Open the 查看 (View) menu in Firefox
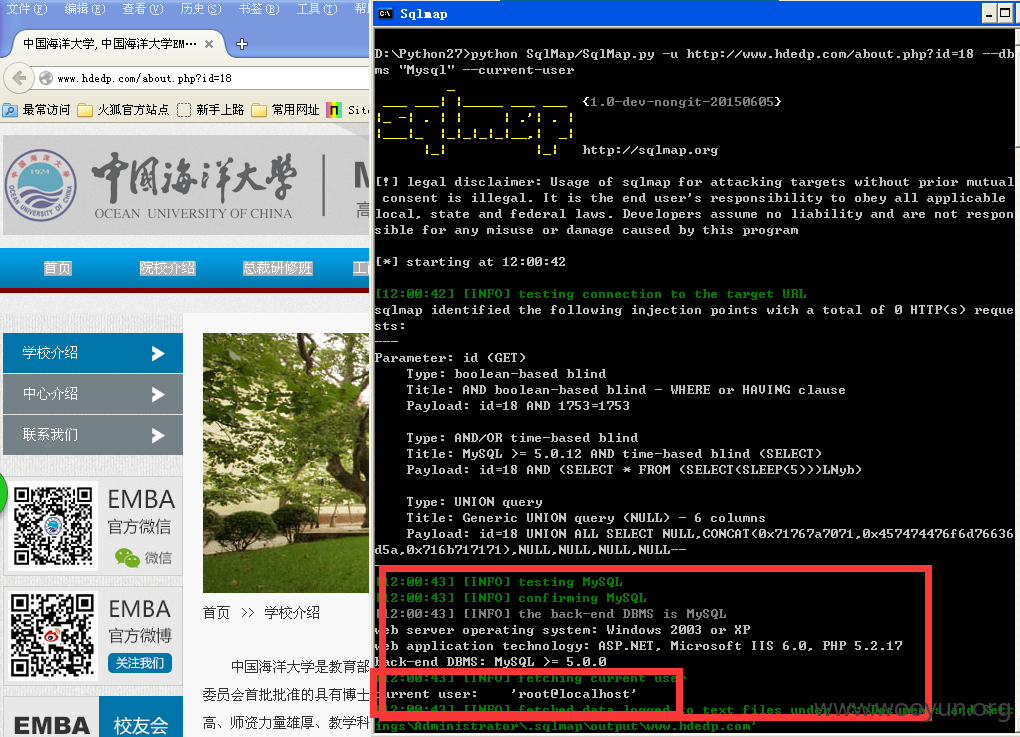Screen dimensions: 1020x737 tap(142, 8)
